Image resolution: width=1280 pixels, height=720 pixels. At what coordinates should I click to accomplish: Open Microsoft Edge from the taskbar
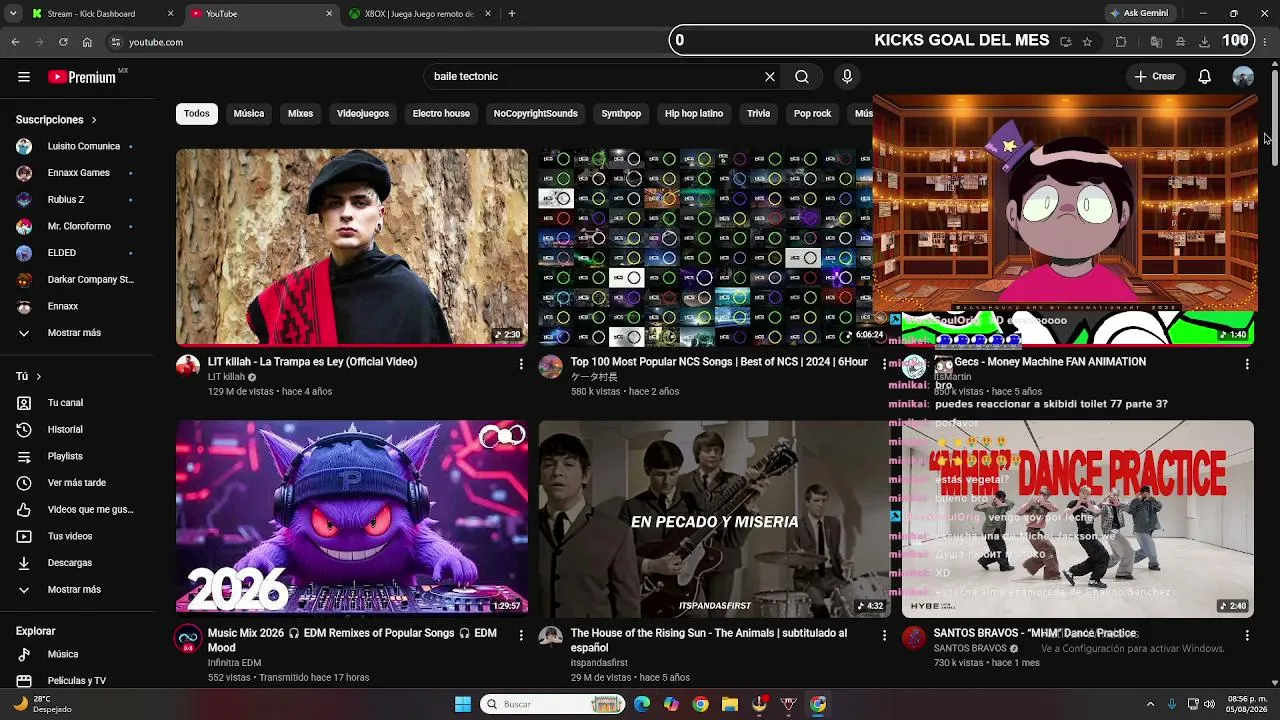coord(642,704)
